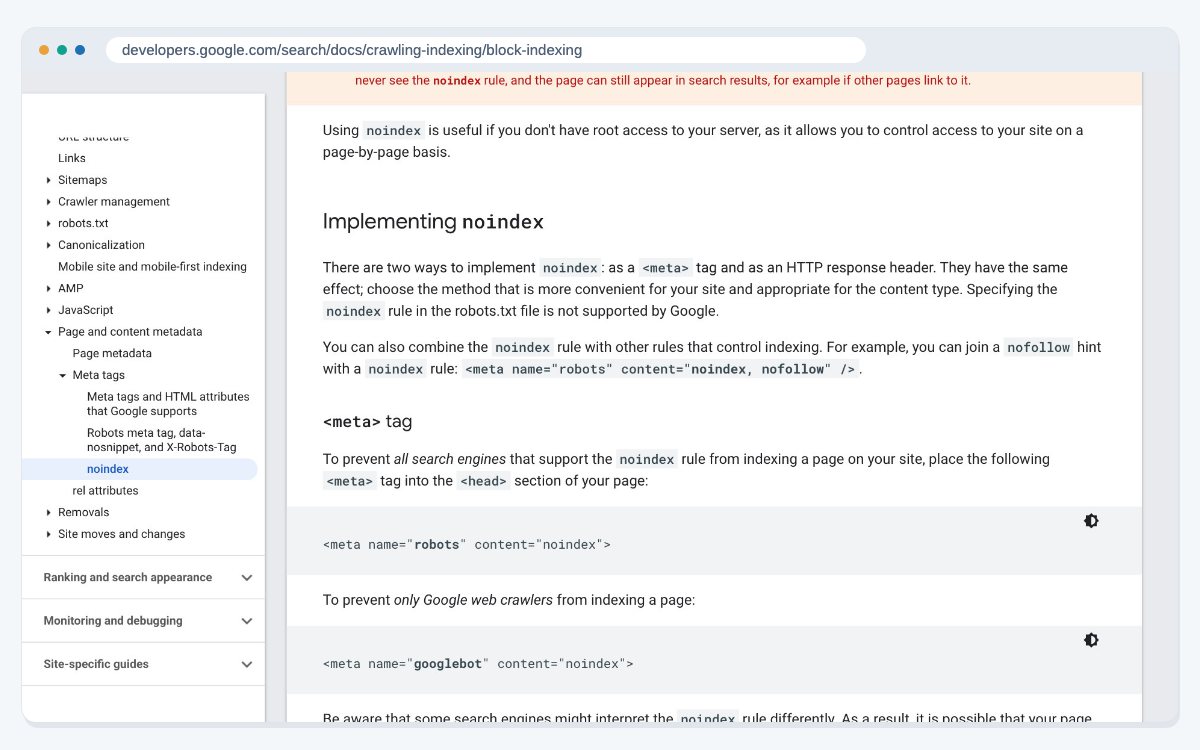Click the <meta> tag subheading
The image size is (1200, 750).
coord(367,421)
